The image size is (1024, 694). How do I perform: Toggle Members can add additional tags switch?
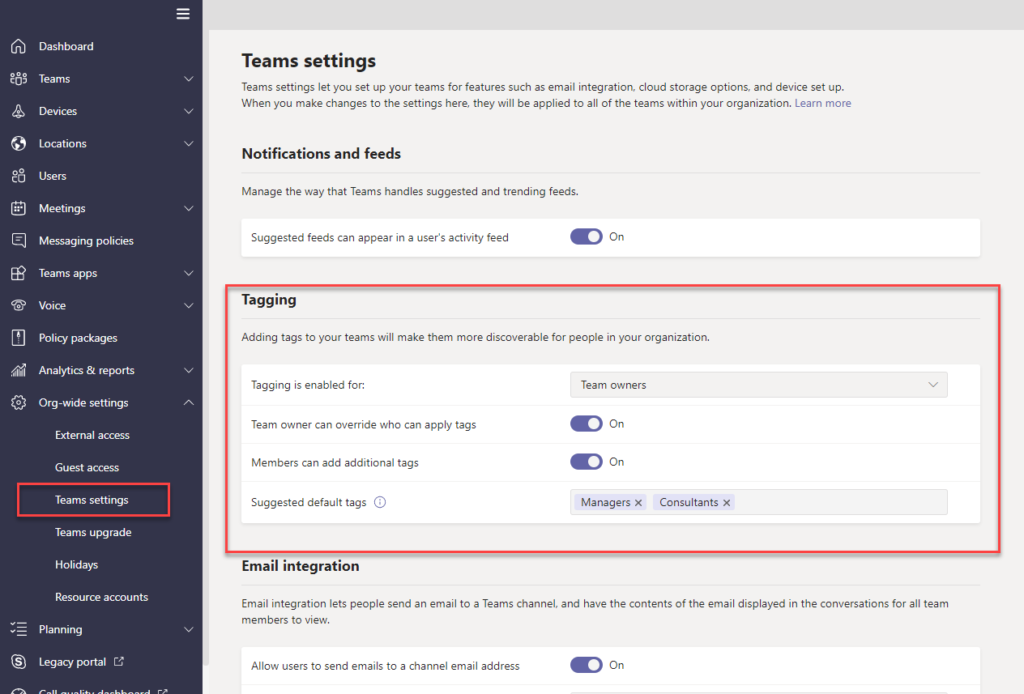coord(586,462)
